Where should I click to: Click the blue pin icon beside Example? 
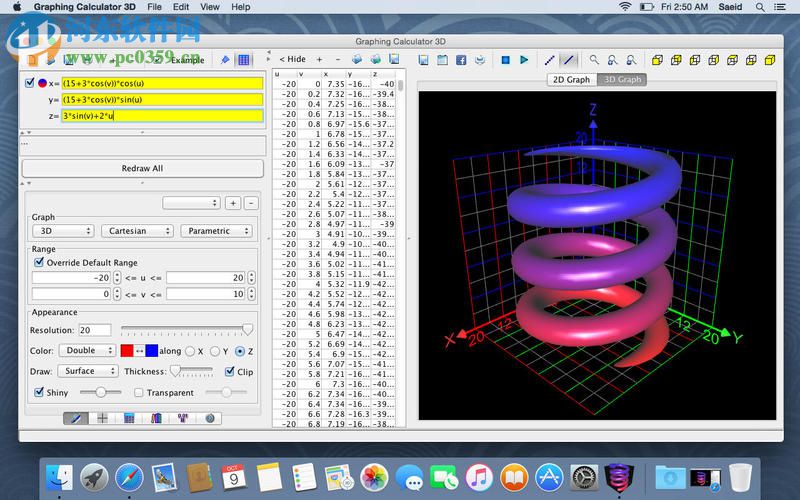pos(224,60)
